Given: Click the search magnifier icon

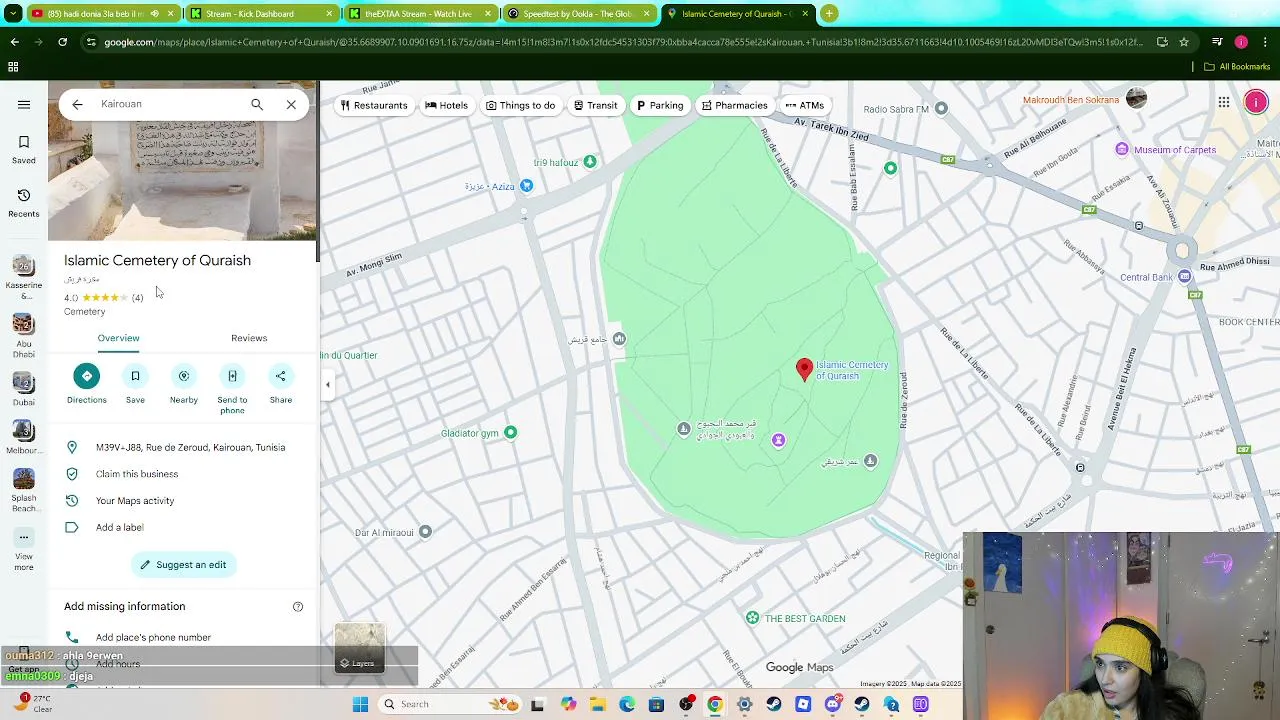Looking at the screenshot, I should 257,104.
